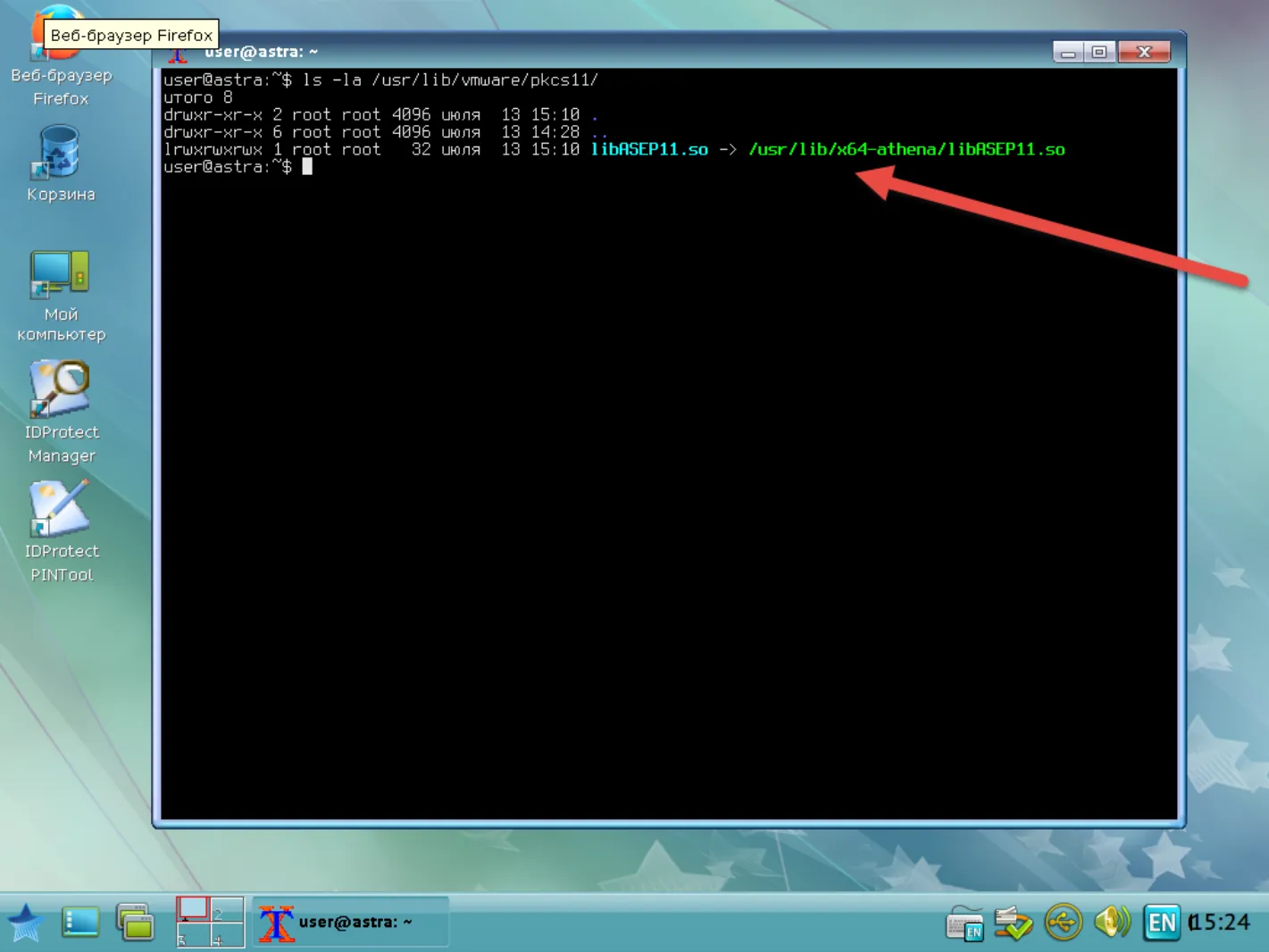Screen dimensions: 1269x952
Task: Open the on-screen keyboard tray icon
Action: [x=964, y=923]
